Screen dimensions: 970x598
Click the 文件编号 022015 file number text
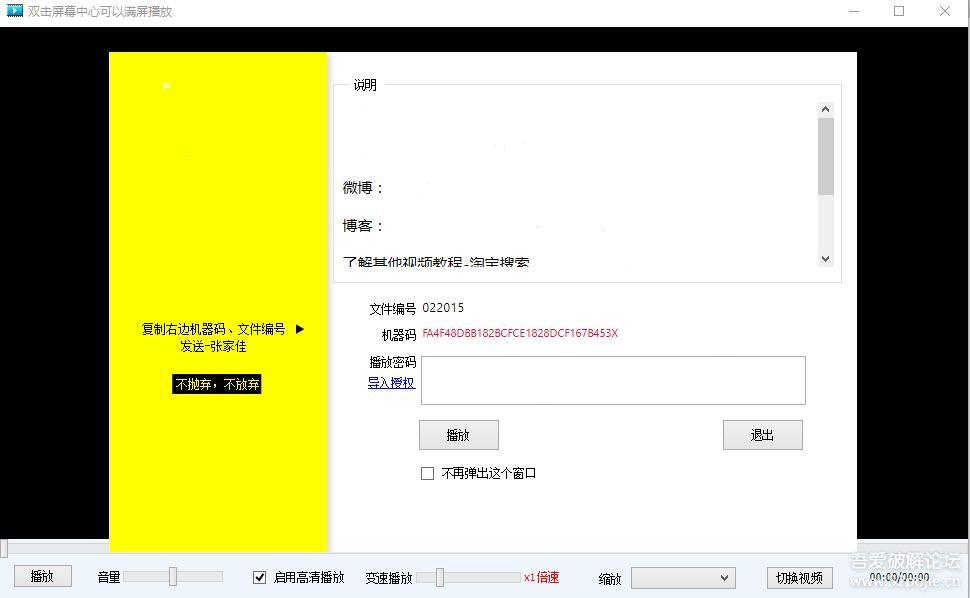(443, 308)
